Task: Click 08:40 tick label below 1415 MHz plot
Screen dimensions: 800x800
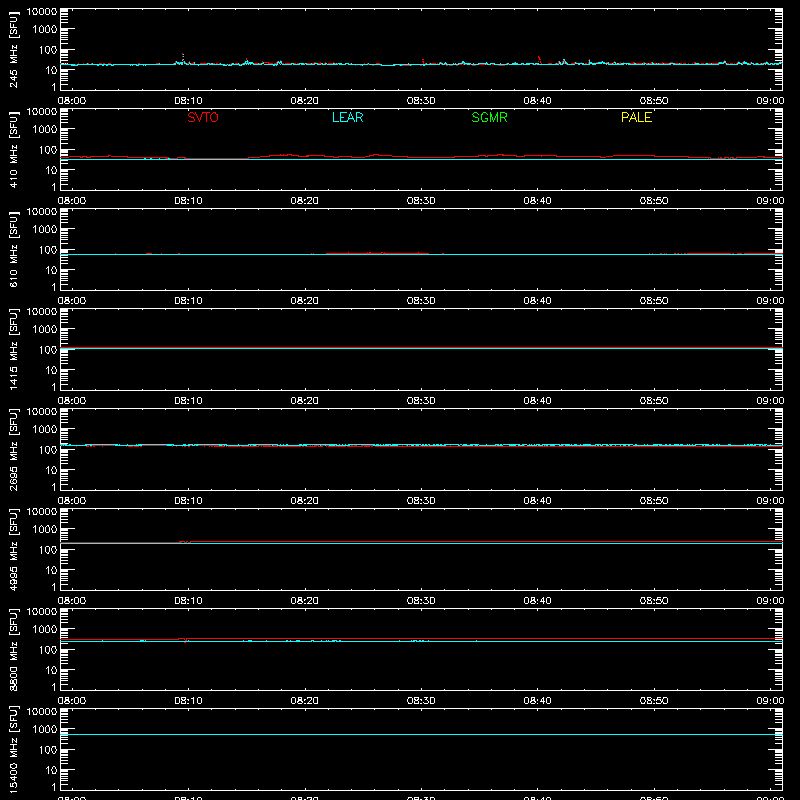Action: (x=537, y=401)
